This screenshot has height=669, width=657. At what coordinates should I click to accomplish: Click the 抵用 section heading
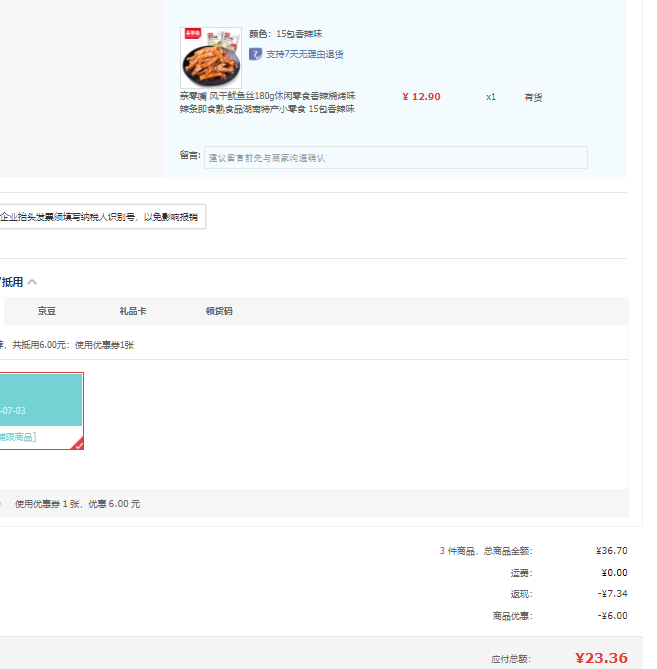click(x=12, y=282)
